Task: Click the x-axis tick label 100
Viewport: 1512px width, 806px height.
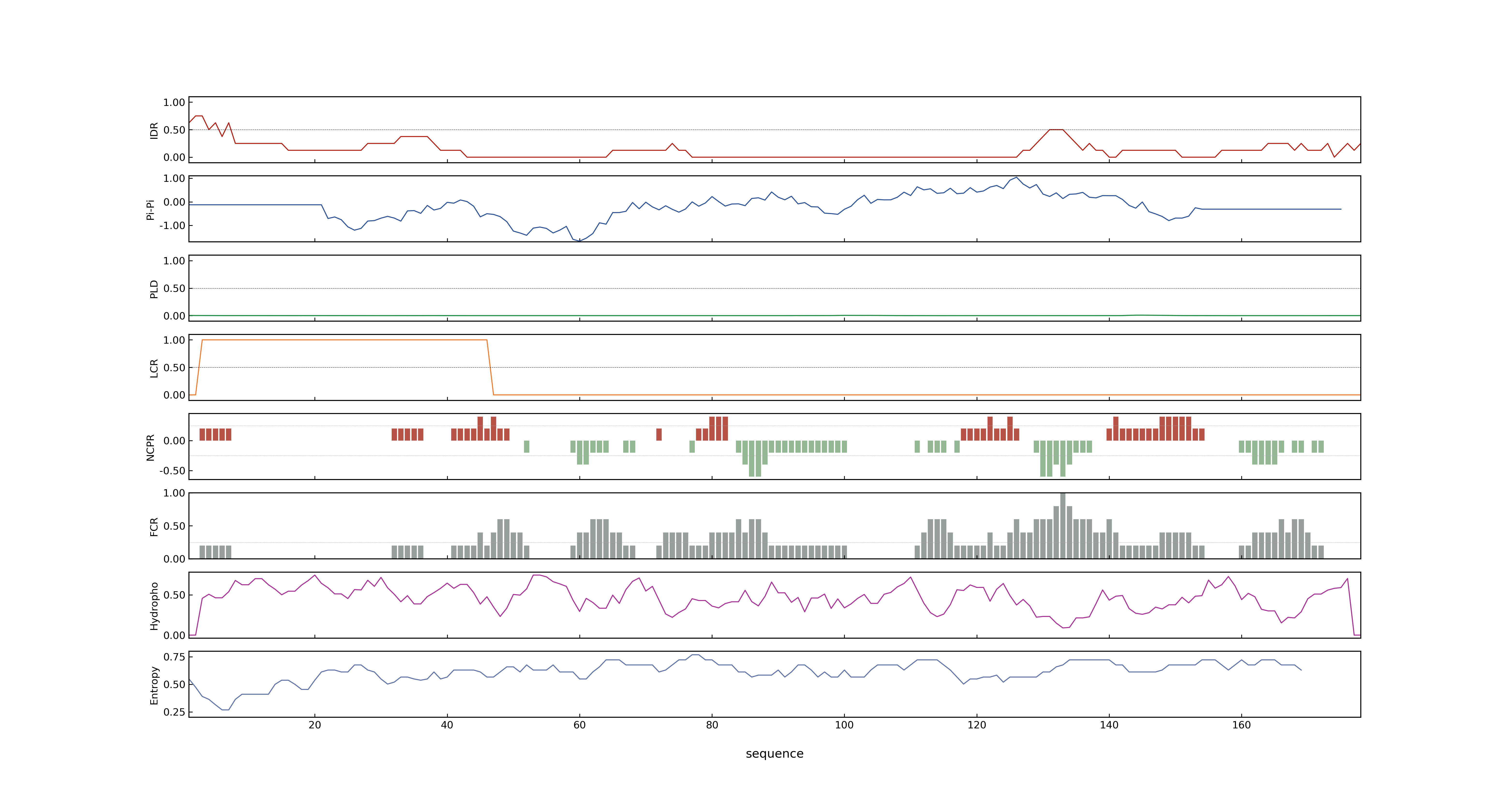Action: 844,725
